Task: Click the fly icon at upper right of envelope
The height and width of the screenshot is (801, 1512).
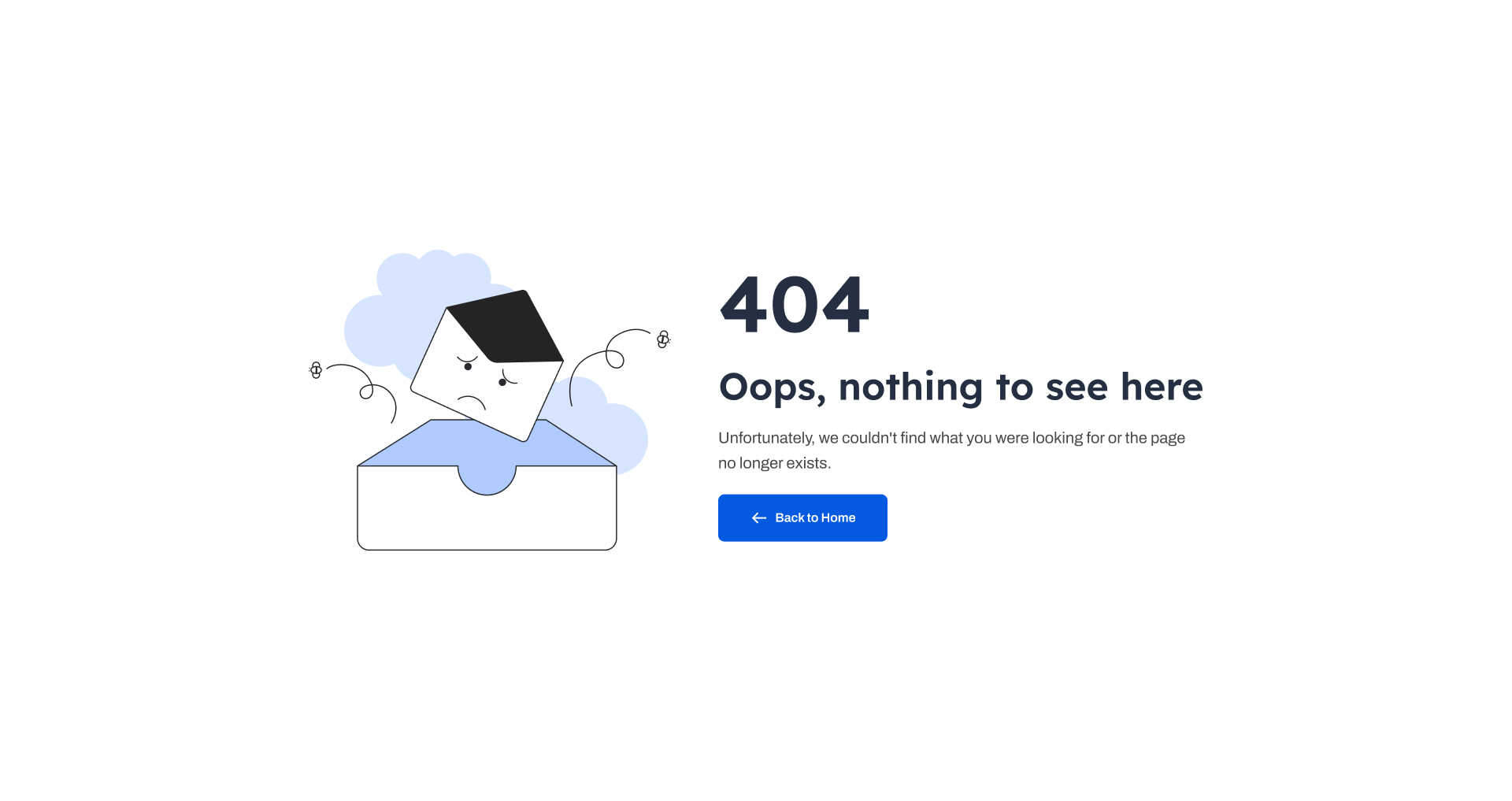Action: (x=663, y=339)
